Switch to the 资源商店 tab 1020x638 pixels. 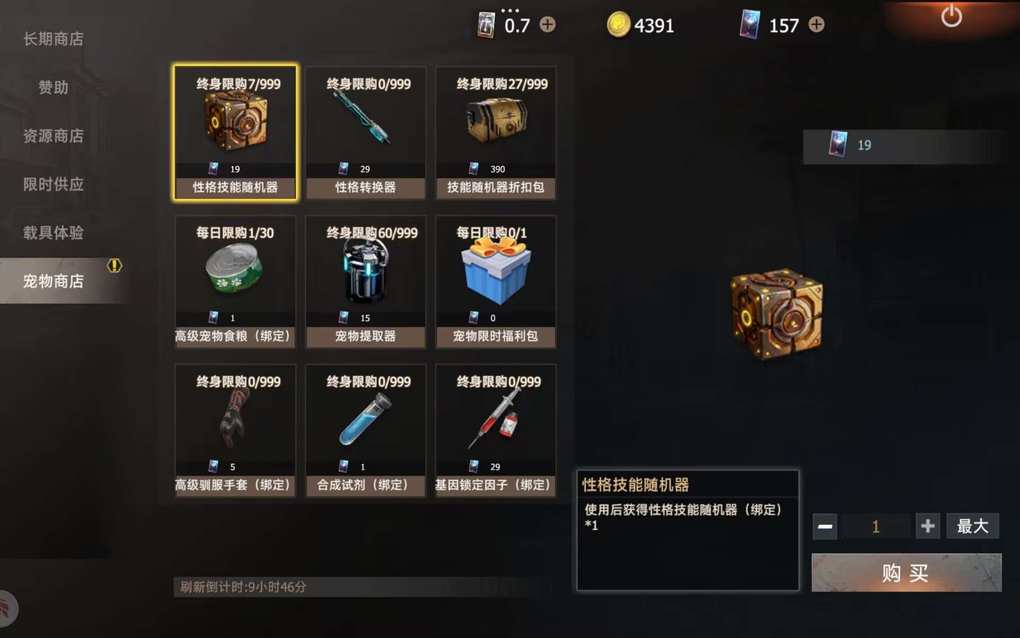tap(53, 136)
